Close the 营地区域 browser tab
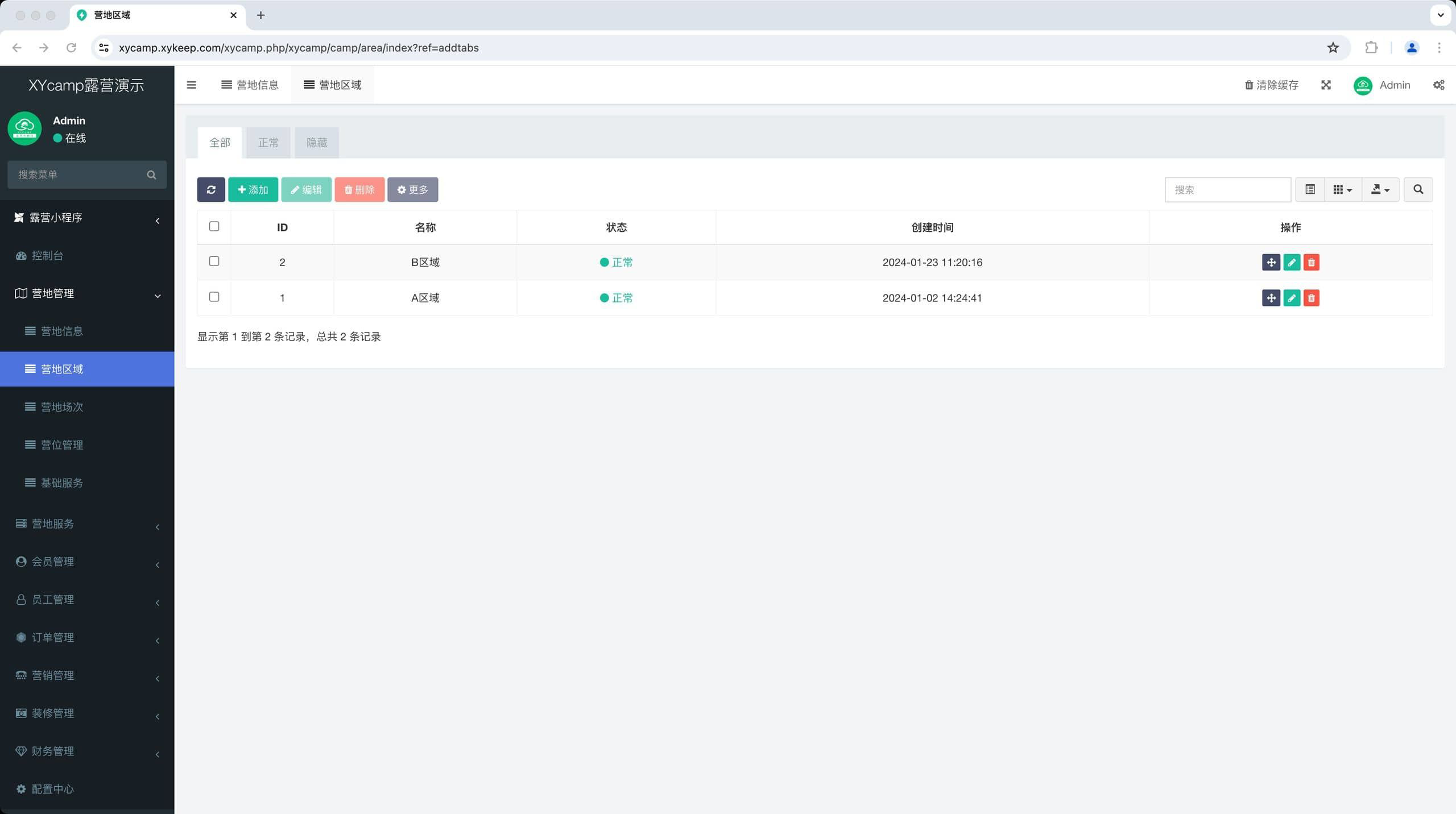 (x=233, y=15)
